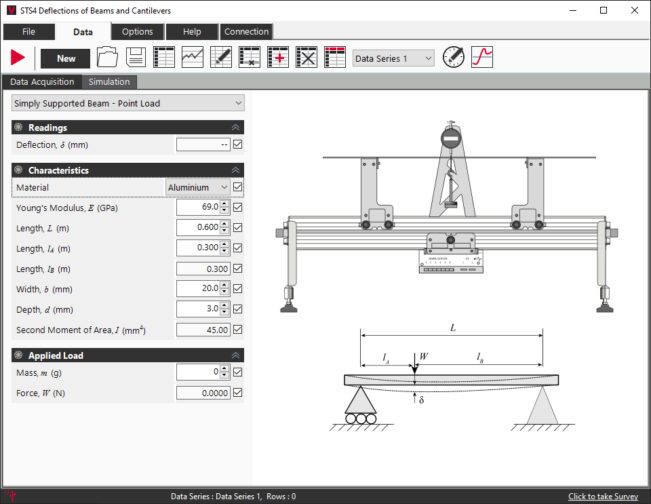Viewport: 651px width, 504px height.
Task: Collapse the Characteristics section
Action: coord(236,170)
